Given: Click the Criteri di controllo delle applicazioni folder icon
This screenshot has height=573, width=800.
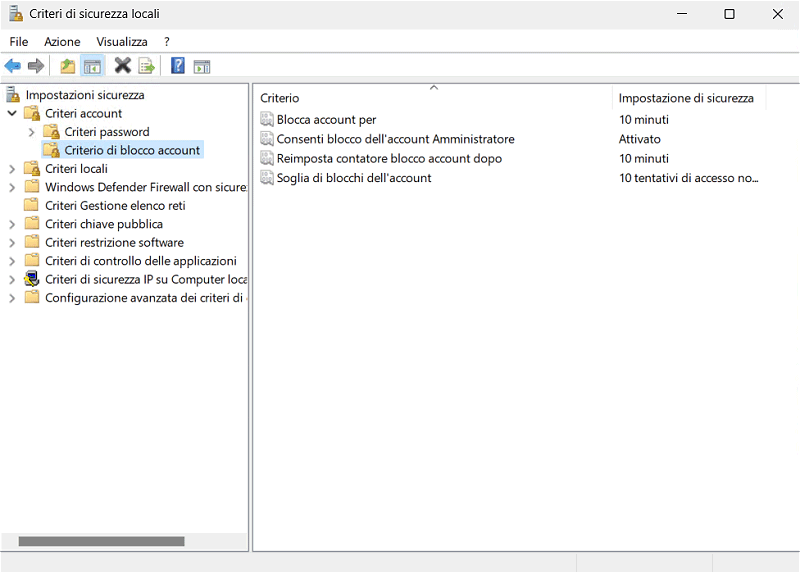Looking at the screenshot, I should click(x=32, y=260).
